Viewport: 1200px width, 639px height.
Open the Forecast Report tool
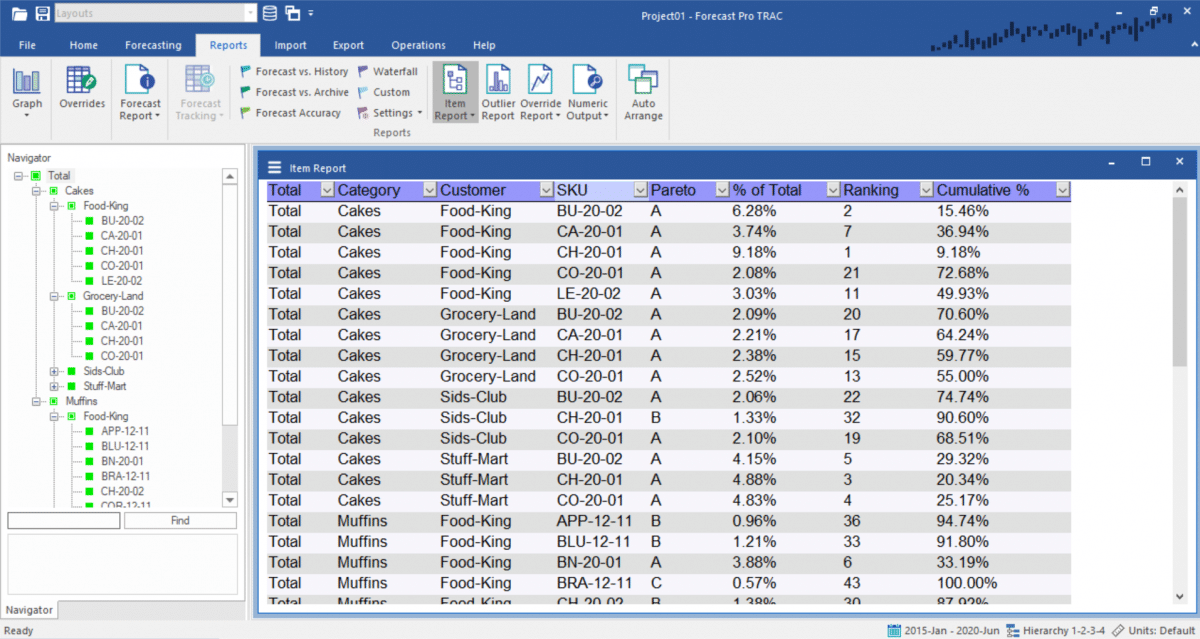coord(140,90)
